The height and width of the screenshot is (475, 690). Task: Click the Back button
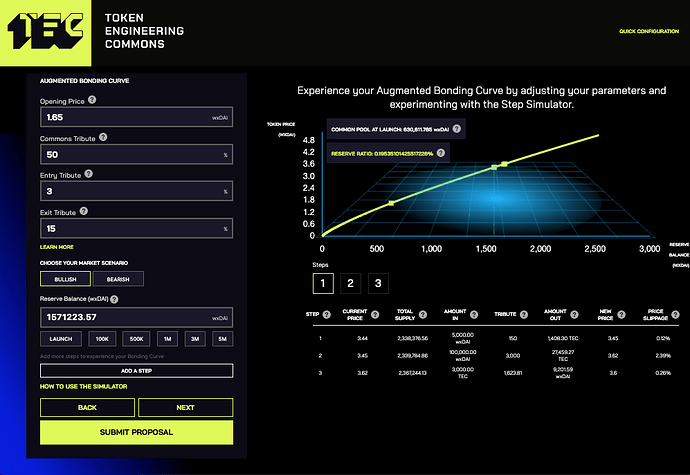click(87, 408)
